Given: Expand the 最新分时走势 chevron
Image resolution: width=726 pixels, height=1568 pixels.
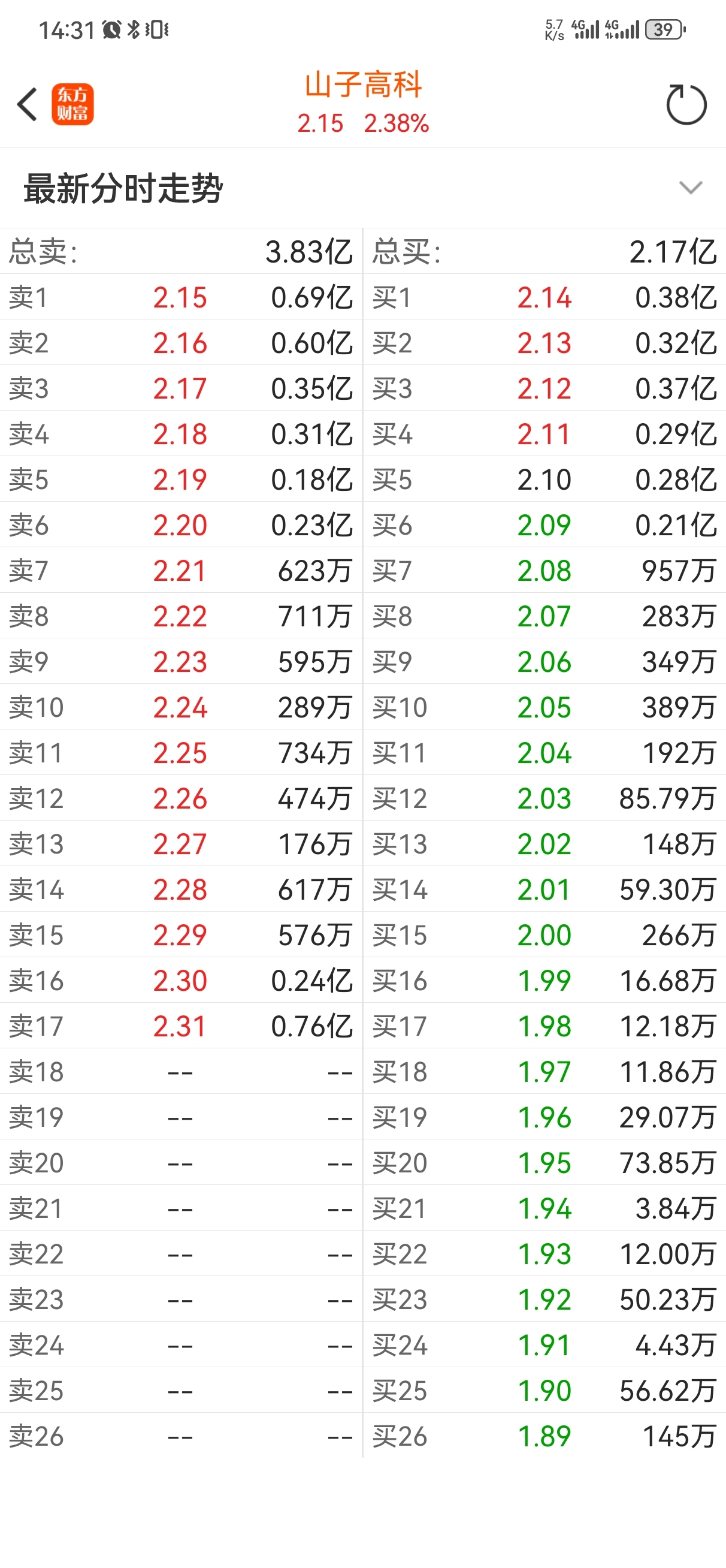Looking at the screenshot, I should coord(691,188).
